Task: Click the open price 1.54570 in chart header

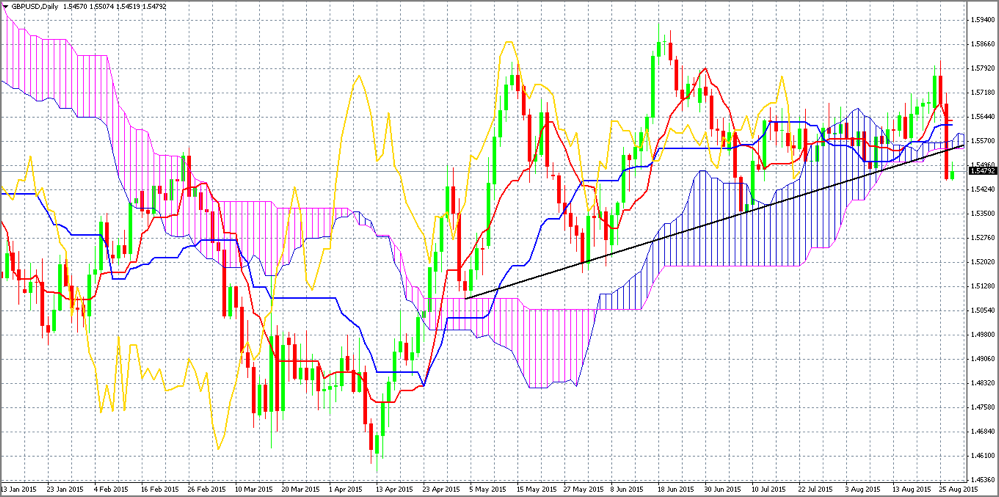Action: point(76,7)
